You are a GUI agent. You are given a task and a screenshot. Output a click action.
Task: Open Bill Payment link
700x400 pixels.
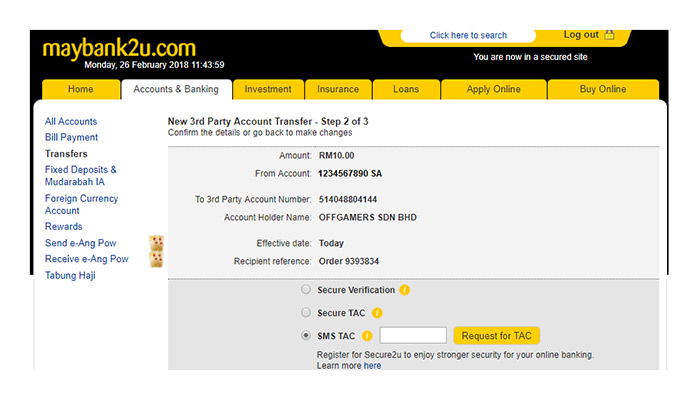pos(71,138)
